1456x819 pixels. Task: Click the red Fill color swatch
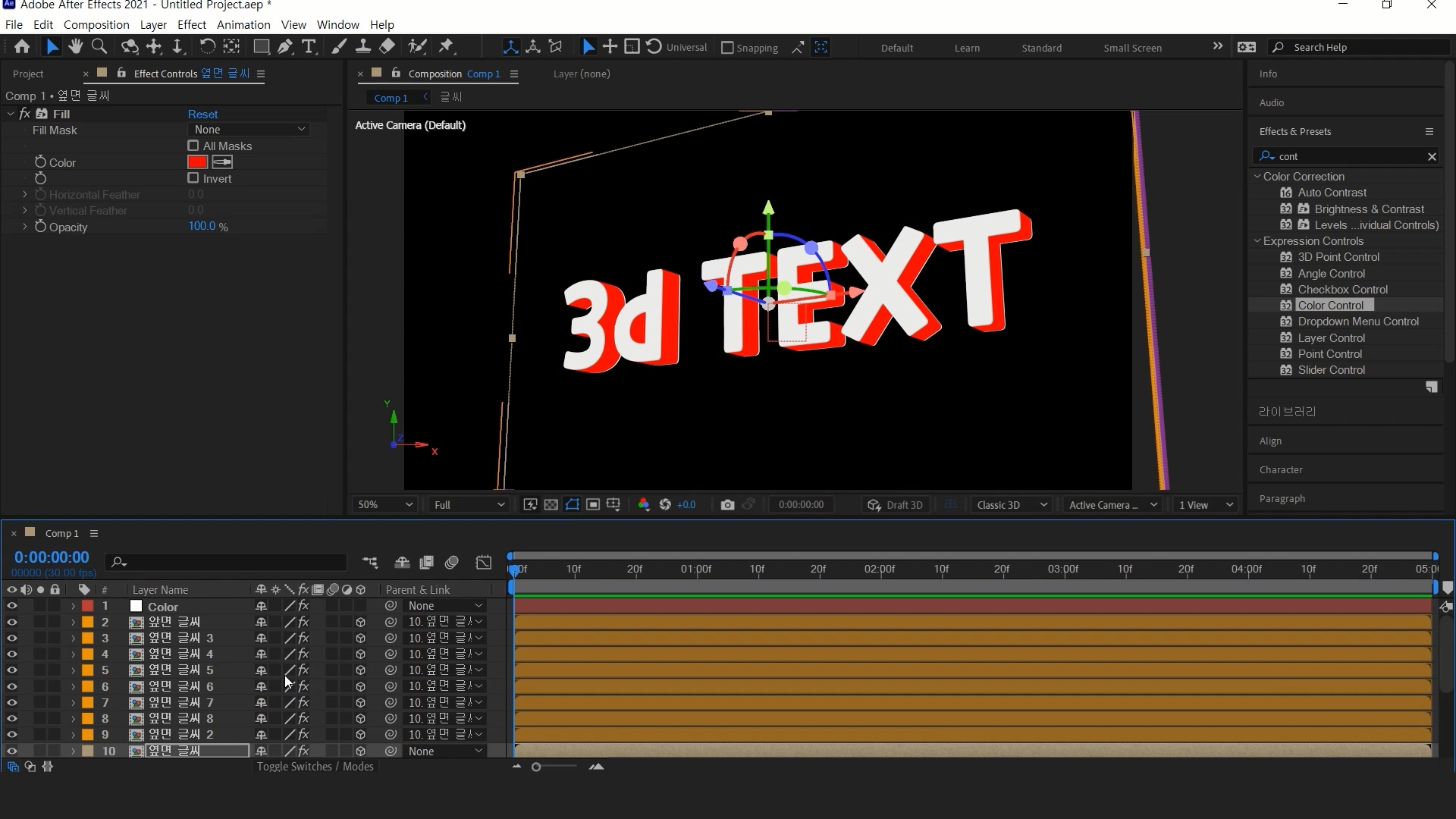[197, 162]
